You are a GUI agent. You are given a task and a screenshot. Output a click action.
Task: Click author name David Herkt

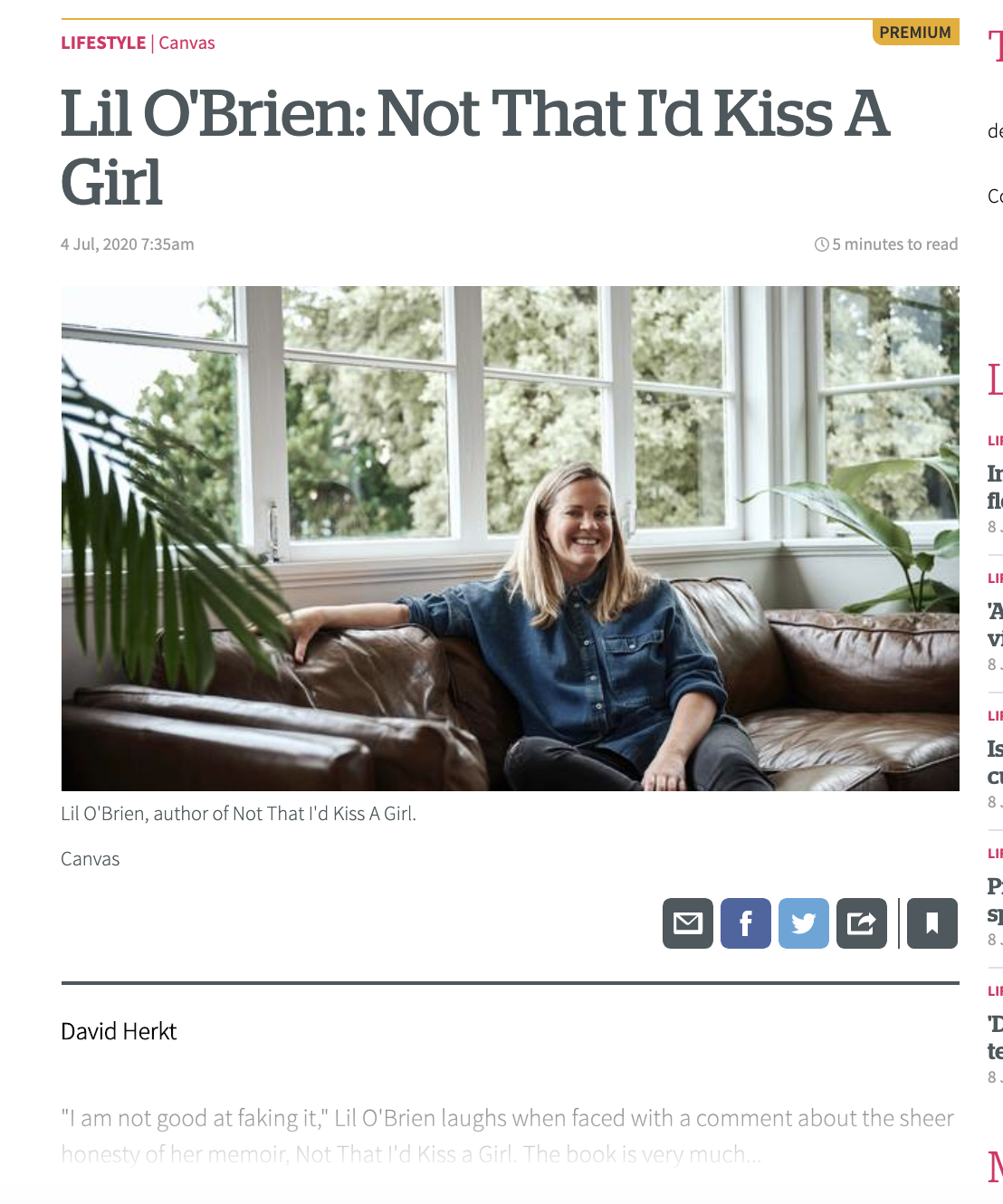point(119,1031)
